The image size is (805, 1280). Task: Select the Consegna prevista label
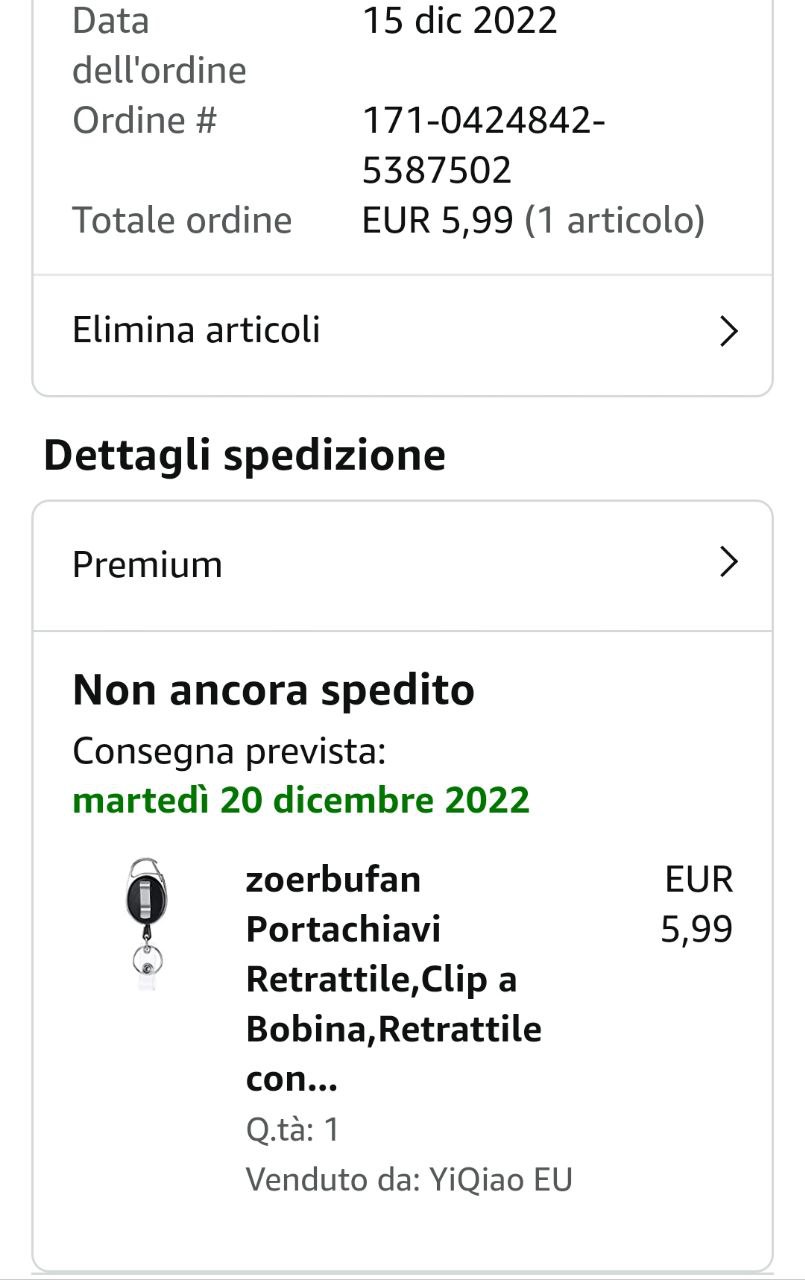(x=229, y=750)
